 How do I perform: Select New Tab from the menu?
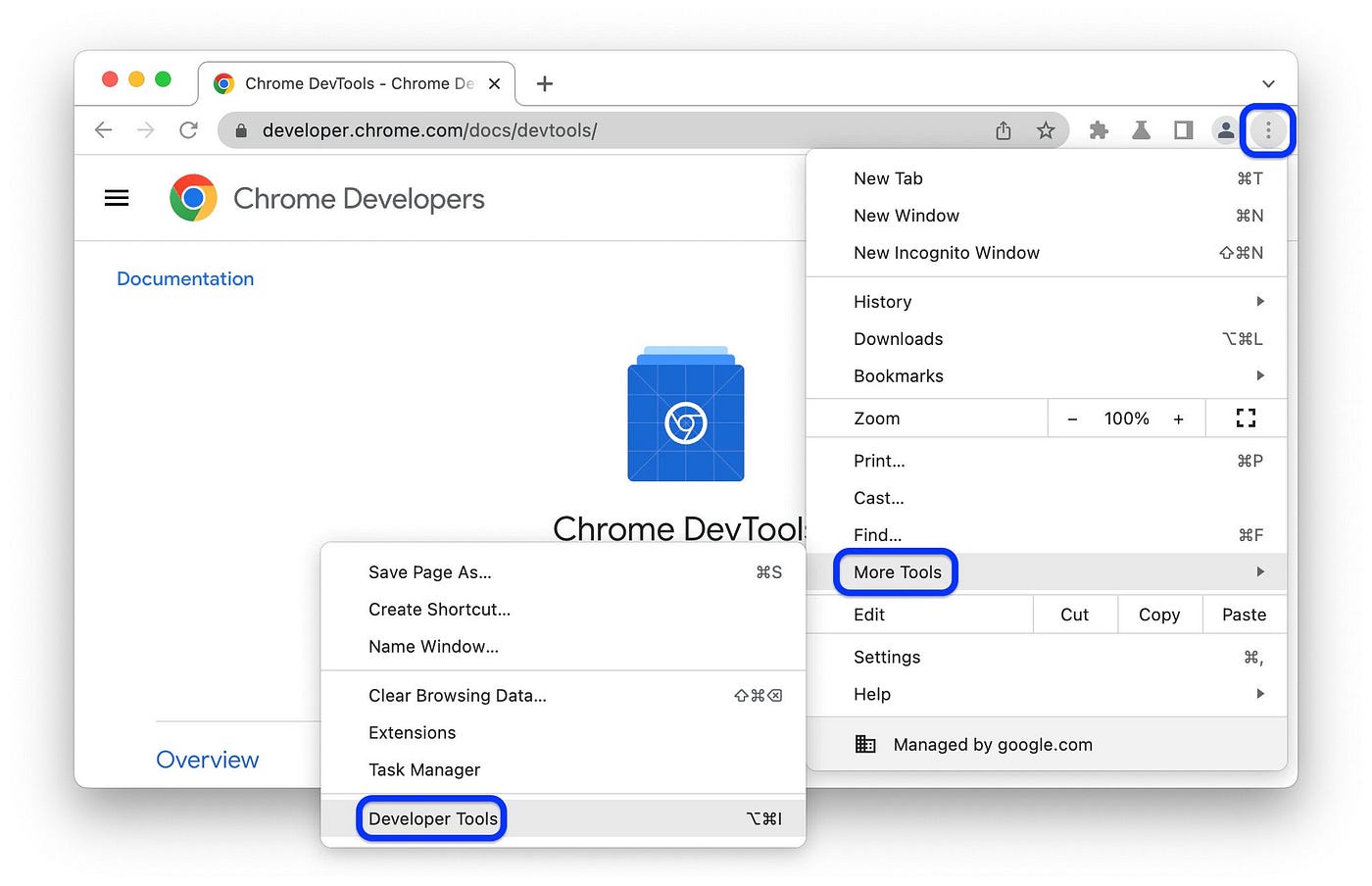1046,178
